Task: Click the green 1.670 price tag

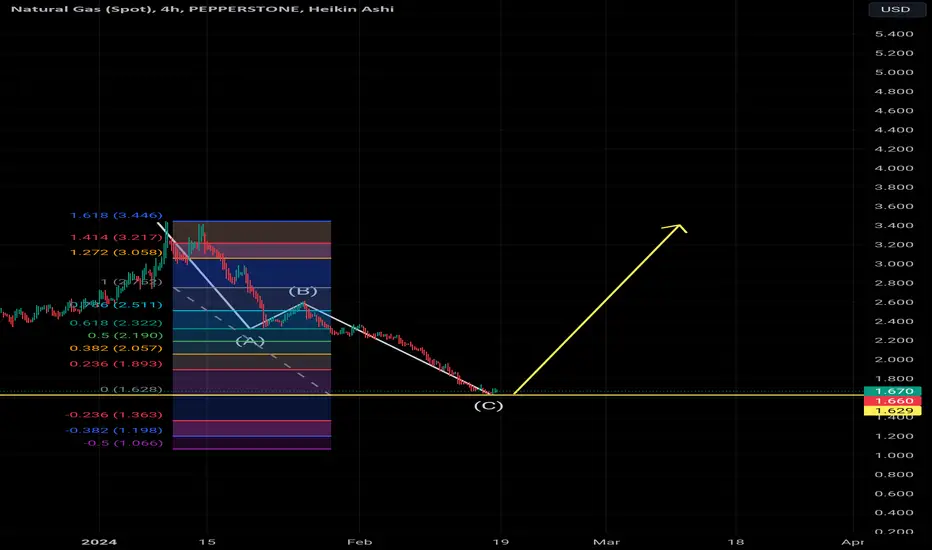Action: [893, 391]
